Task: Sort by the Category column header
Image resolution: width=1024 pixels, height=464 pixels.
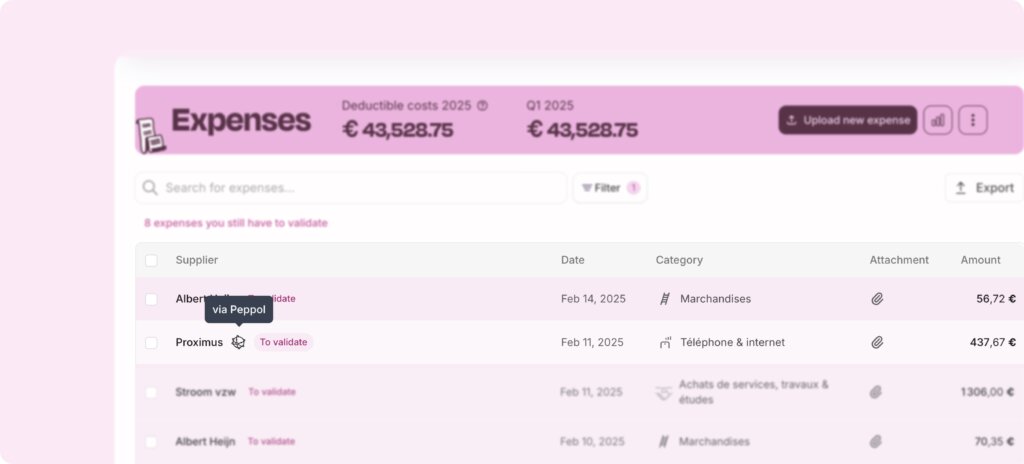Action: (679, 260)
